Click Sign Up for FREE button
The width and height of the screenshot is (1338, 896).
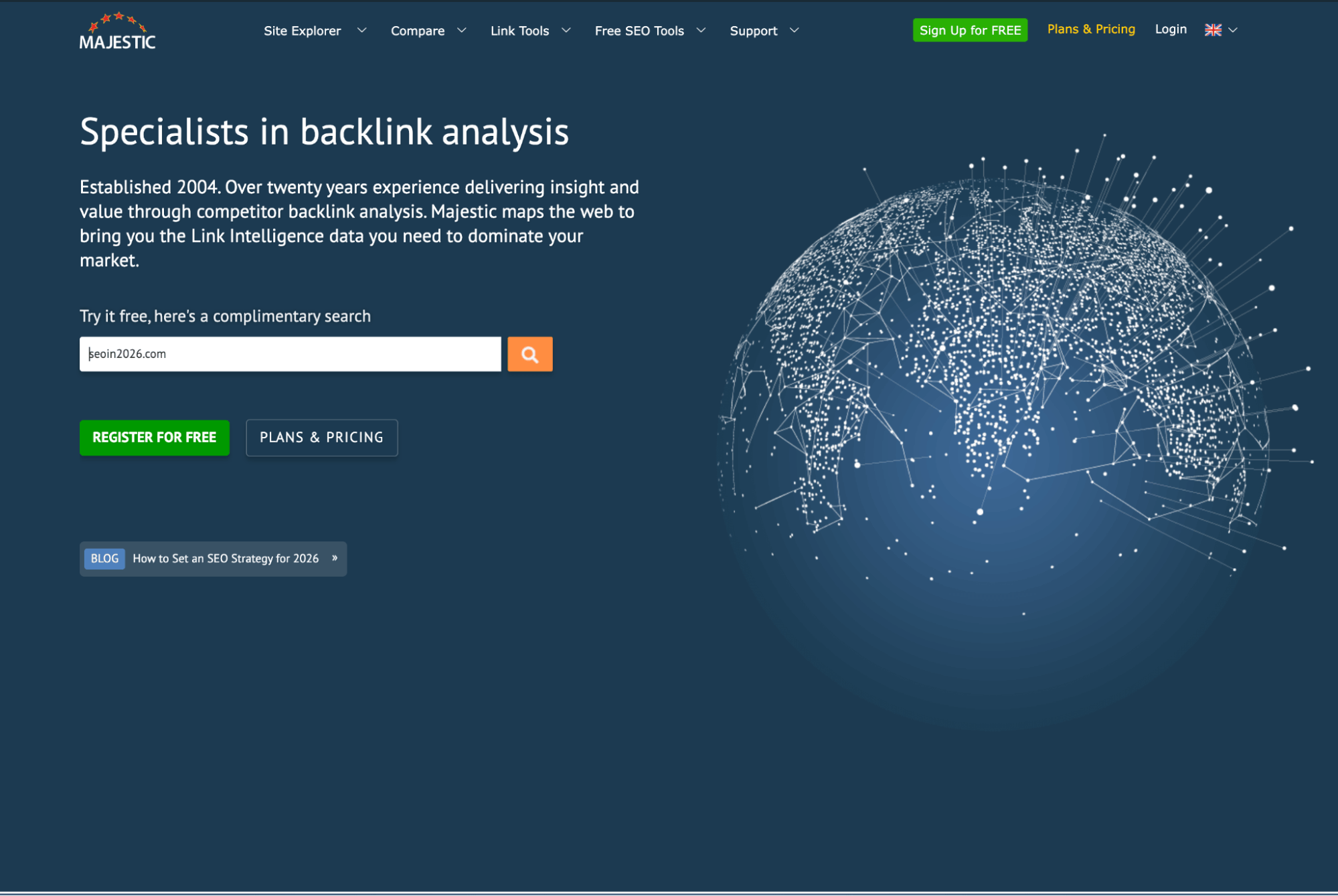point(970,30)
